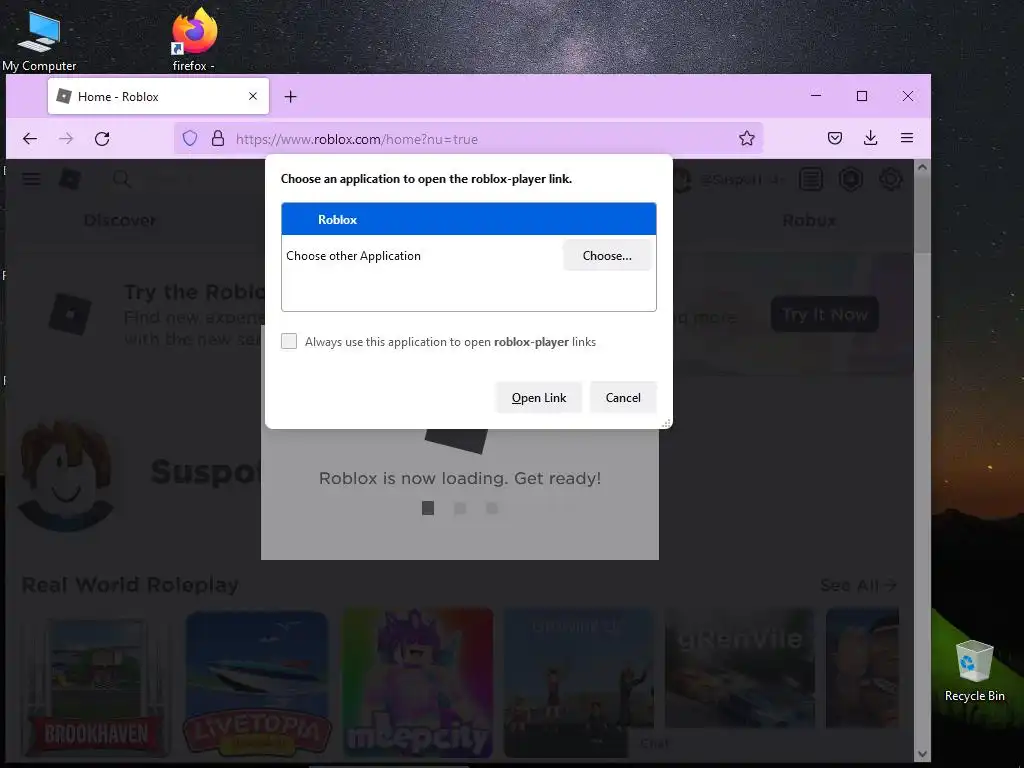Click Roblox search magnifier icon

point(121,179)
